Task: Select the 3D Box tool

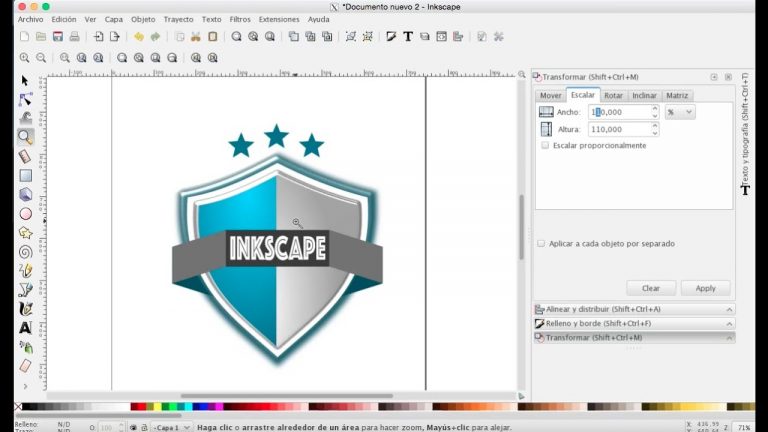Action: pyautogui.click(x=25, y=194)
